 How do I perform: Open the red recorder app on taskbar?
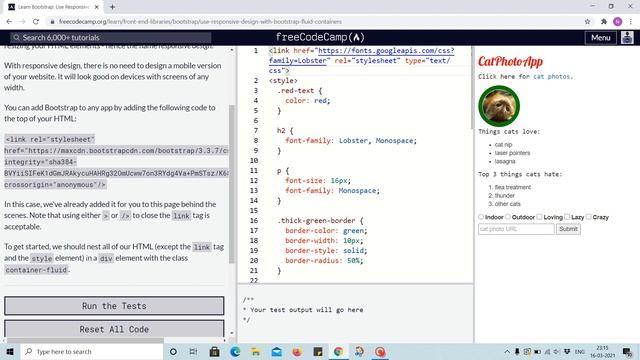pyautogui.click(x=380, y=351)
